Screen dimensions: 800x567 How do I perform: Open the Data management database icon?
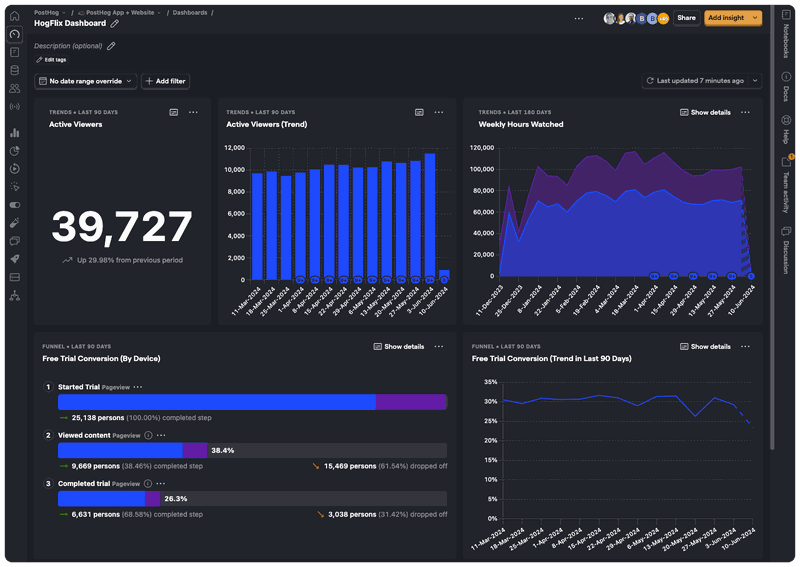pos(14,70)
